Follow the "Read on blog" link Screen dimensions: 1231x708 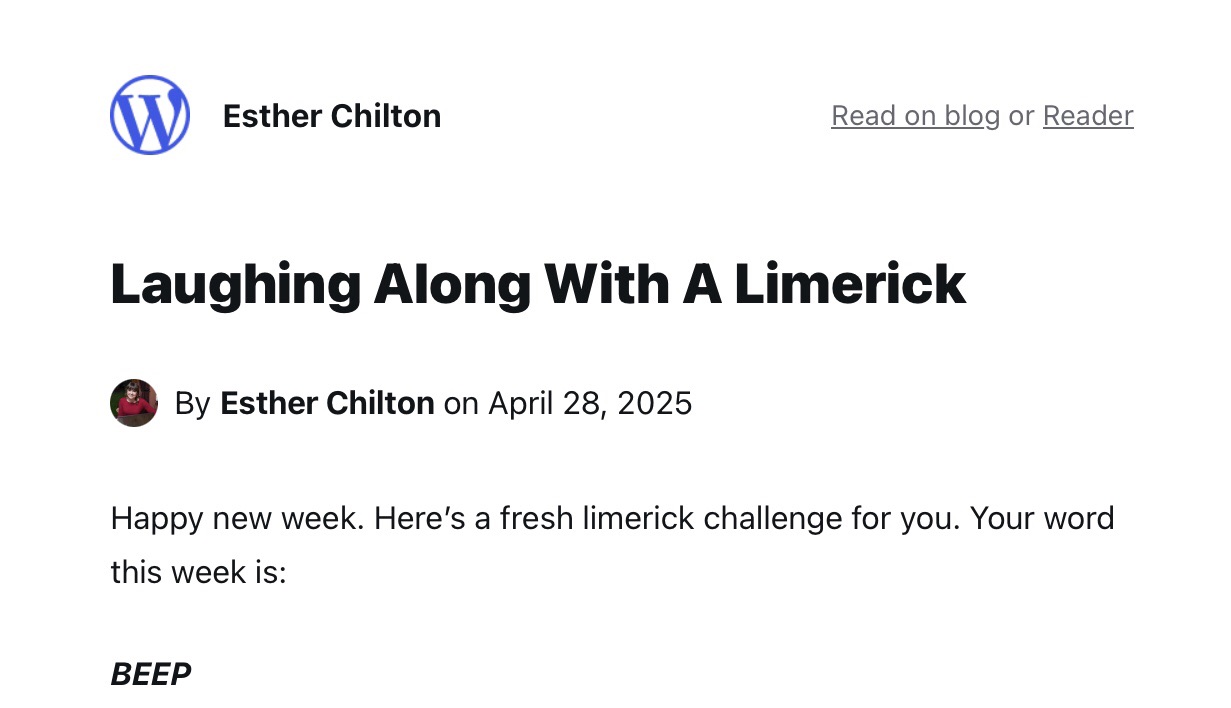914,116
